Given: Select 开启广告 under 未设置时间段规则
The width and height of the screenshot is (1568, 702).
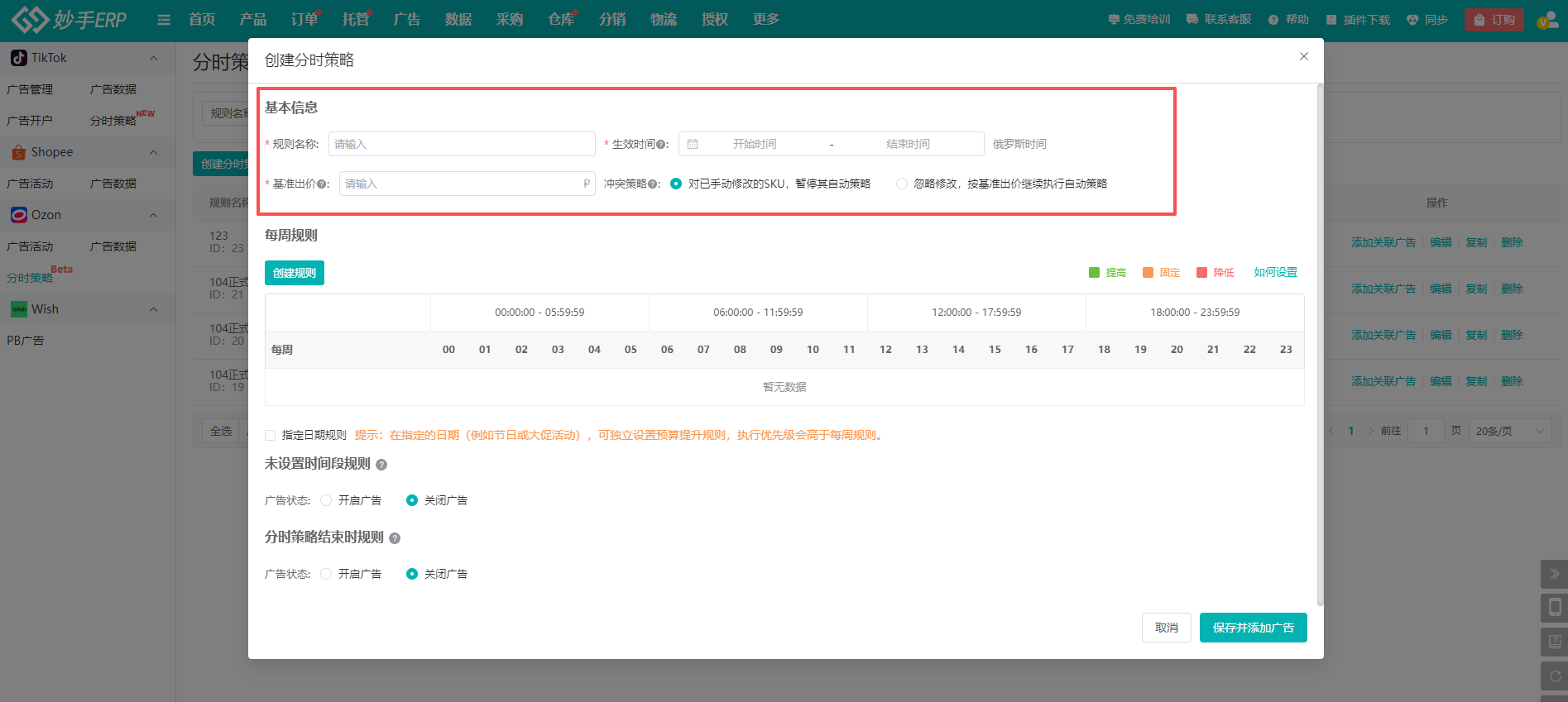Looking at the screenshot, I should [x=326, y=500].
